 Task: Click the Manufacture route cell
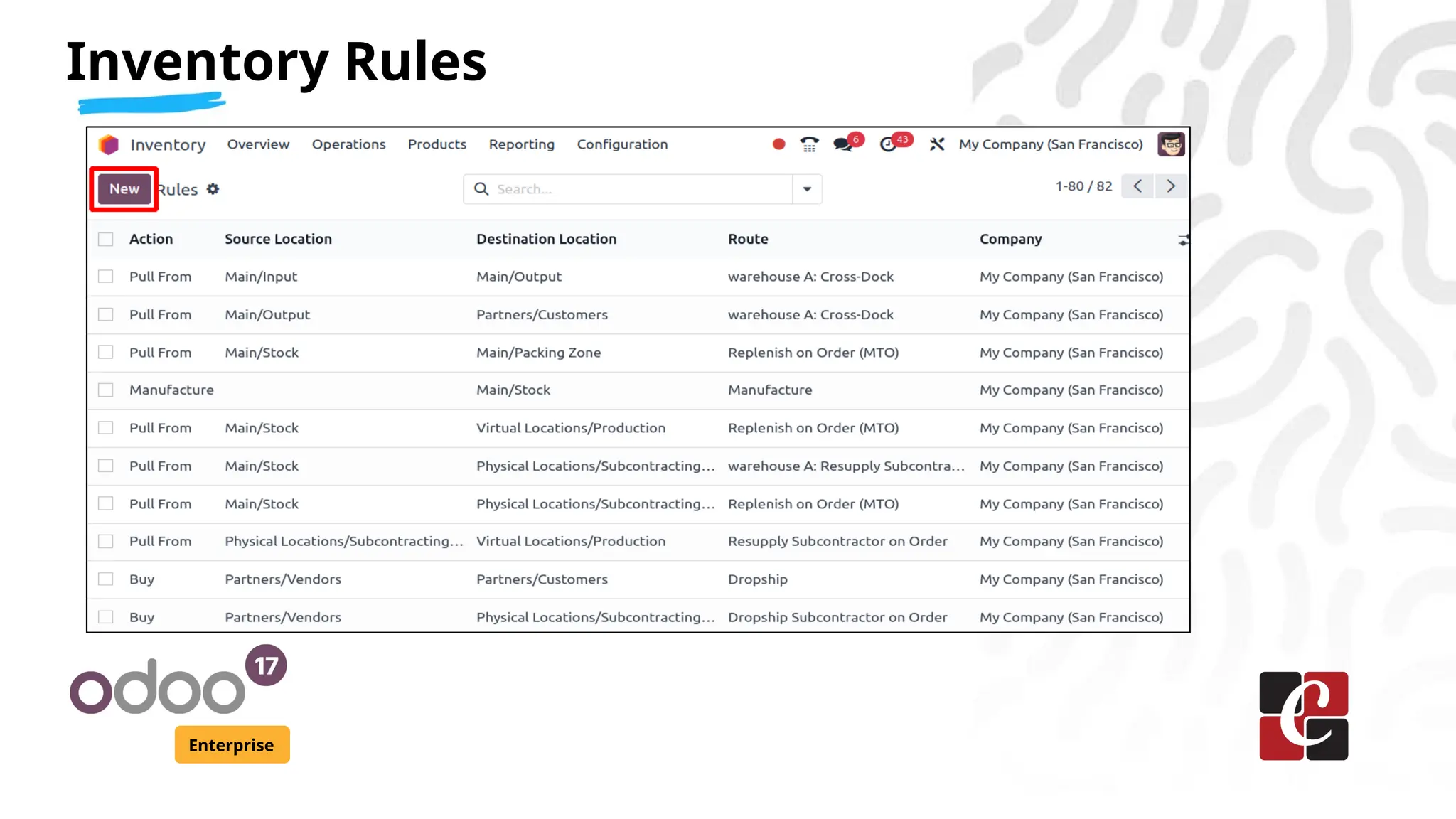[770, 390]
